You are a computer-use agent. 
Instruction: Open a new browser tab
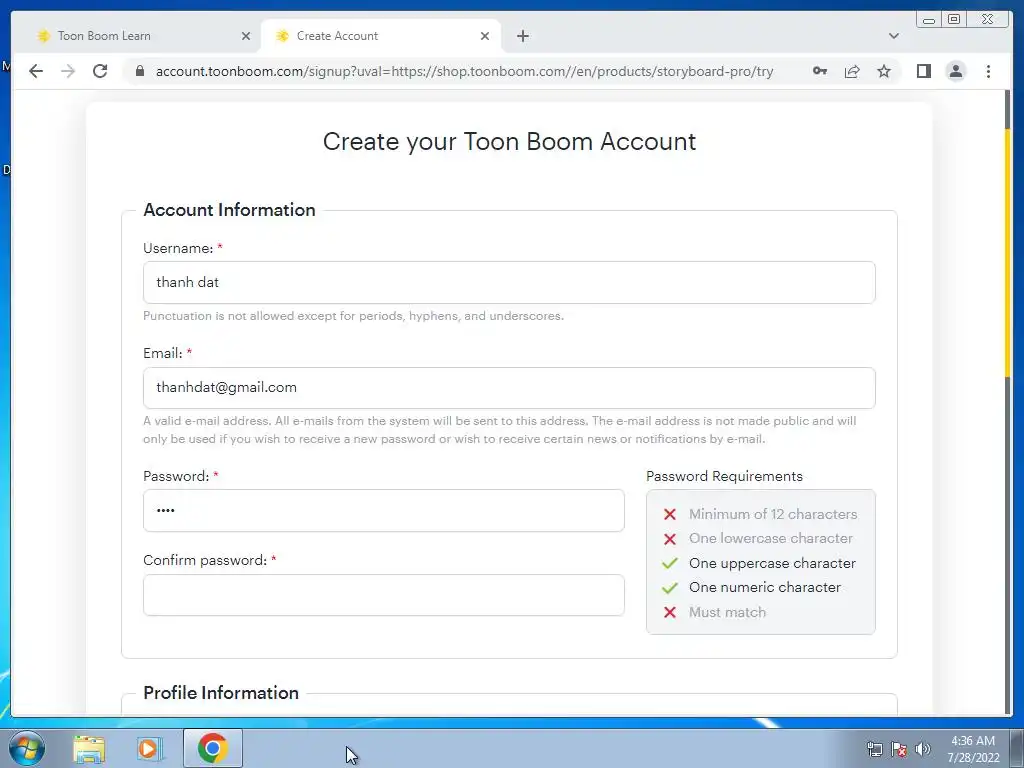click(522, 36)
